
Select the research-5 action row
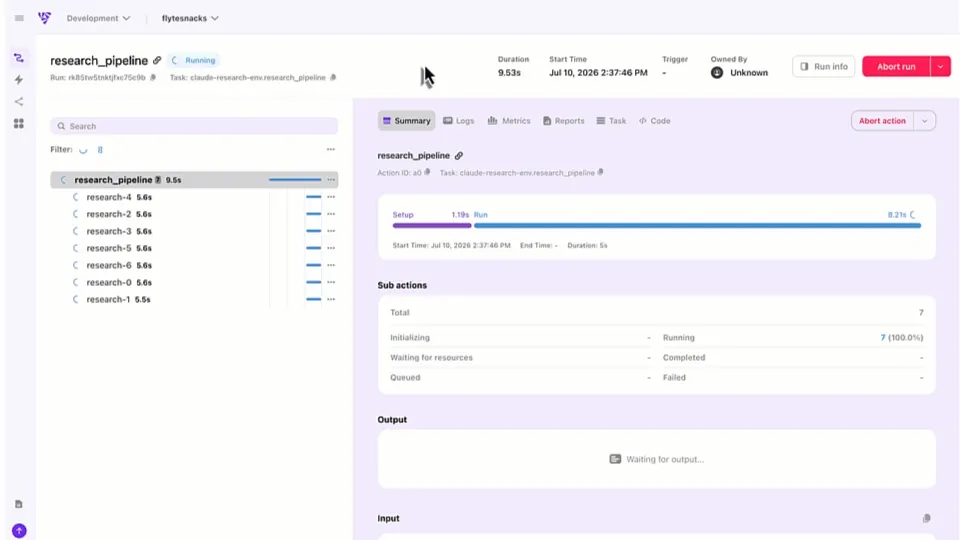pyautogui.click(x=194, y=249)
